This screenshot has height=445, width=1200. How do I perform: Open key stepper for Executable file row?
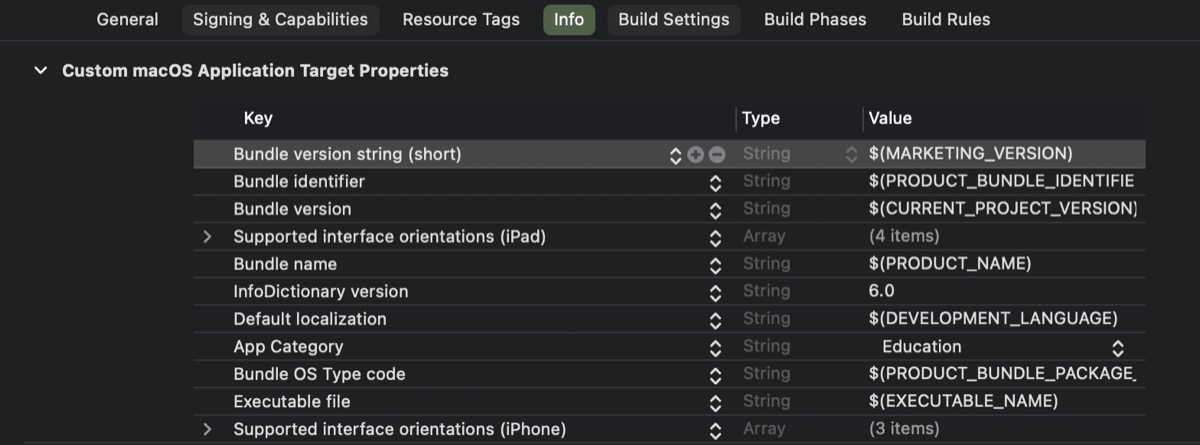click(715, 402)
